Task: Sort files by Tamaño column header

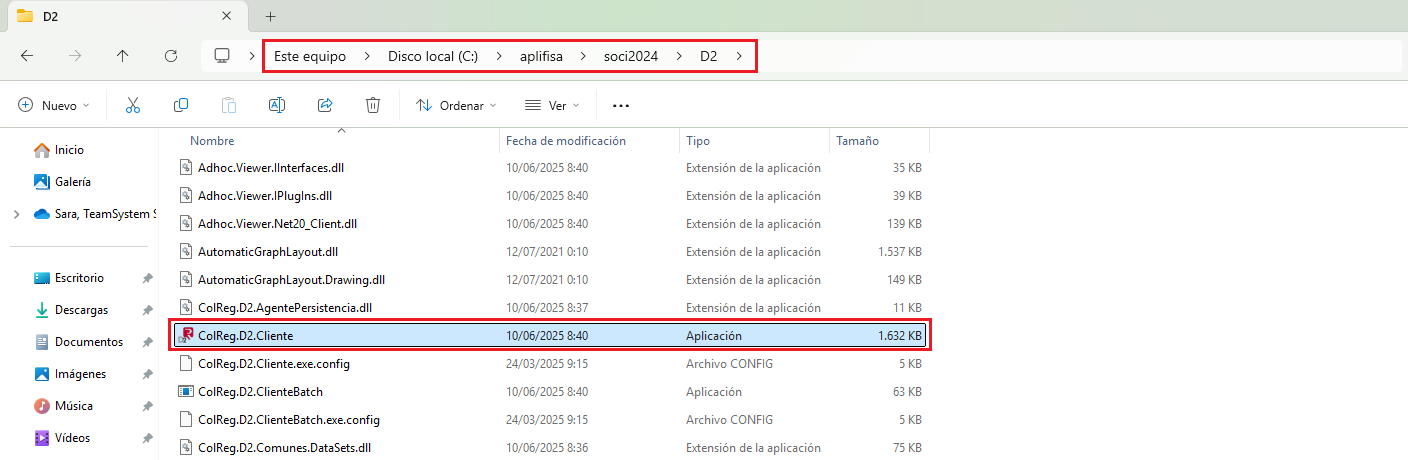Action: tap(857, 141)
